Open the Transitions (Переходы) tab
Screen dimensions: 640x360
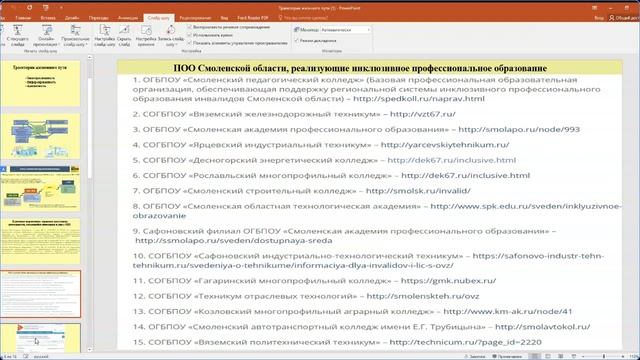pos(99,18)
